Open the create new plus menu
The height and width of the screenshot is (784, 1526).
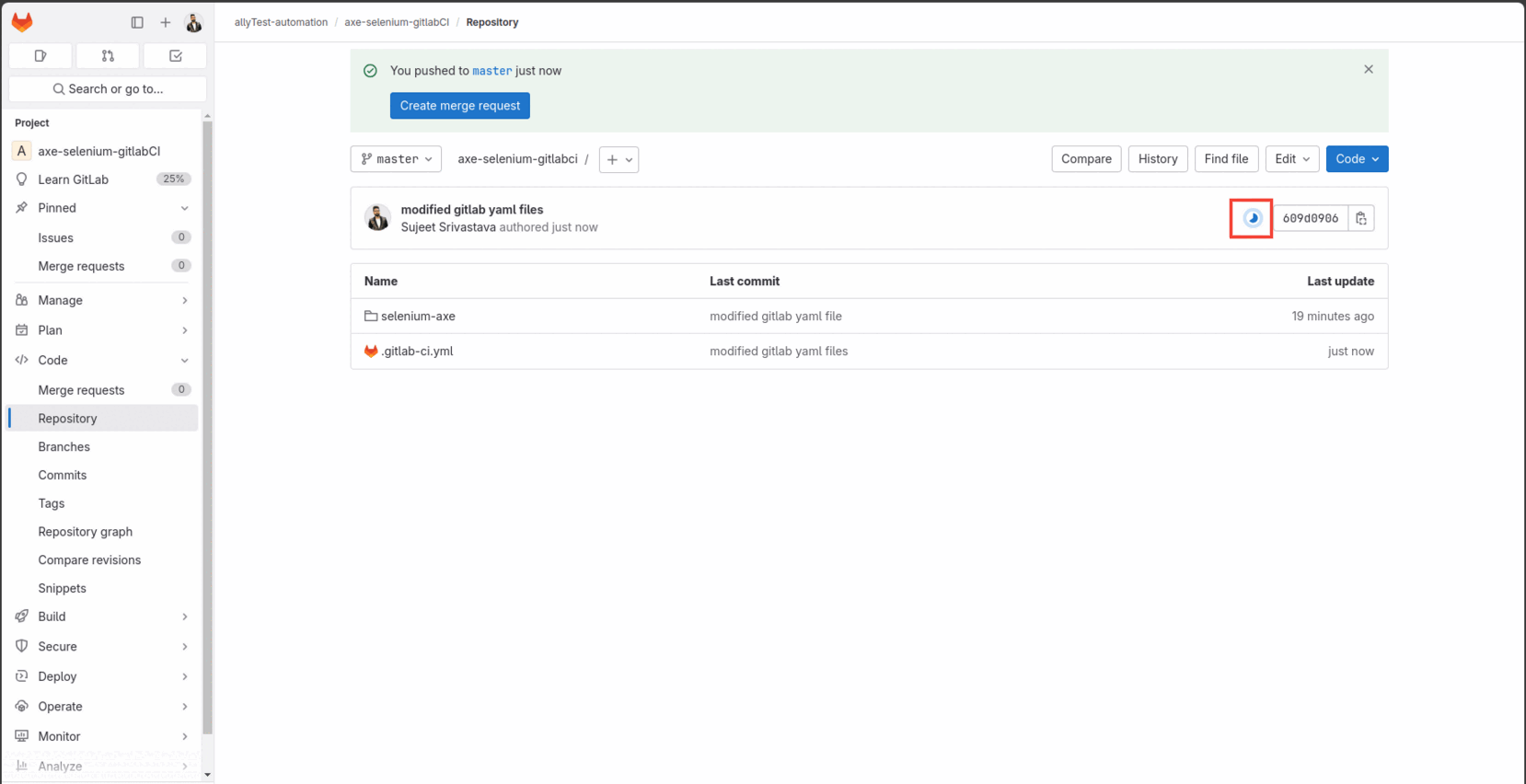tap(166, 22)
